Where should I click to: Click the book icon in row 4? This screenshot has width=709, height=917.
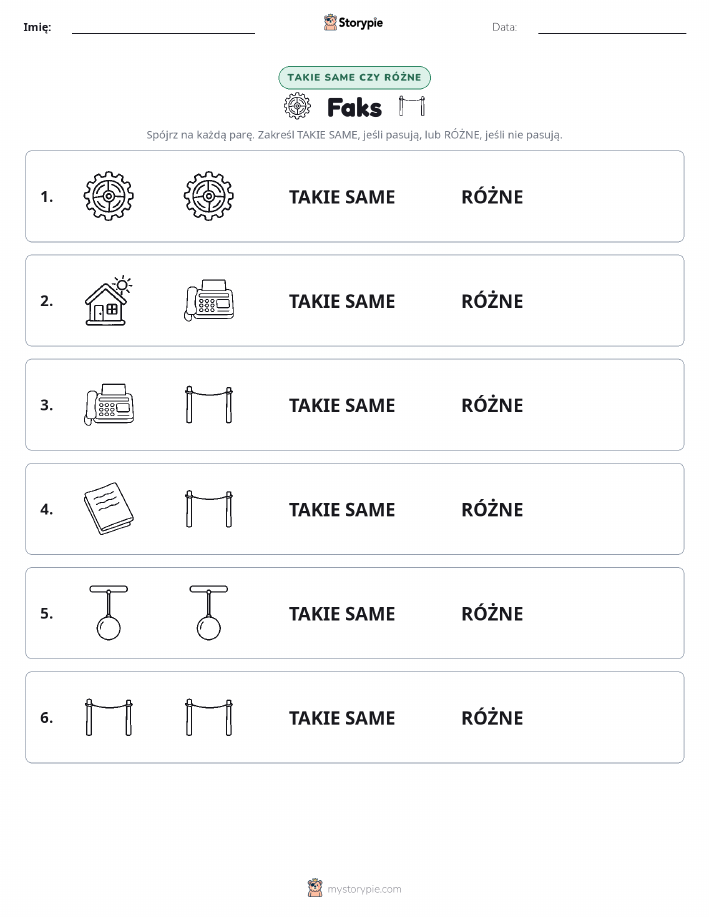[108, 508]
